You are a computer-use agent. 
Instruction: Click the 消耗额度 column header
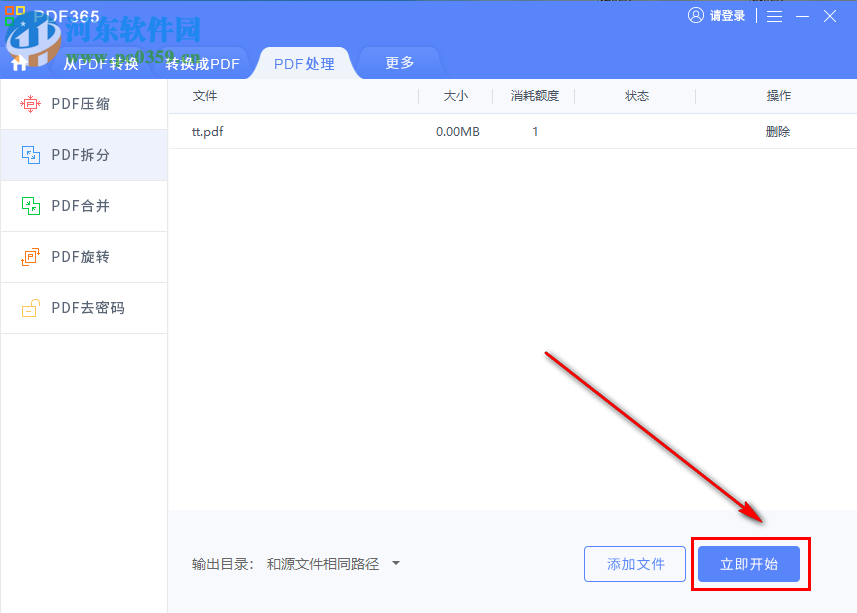tap(534, 96)
